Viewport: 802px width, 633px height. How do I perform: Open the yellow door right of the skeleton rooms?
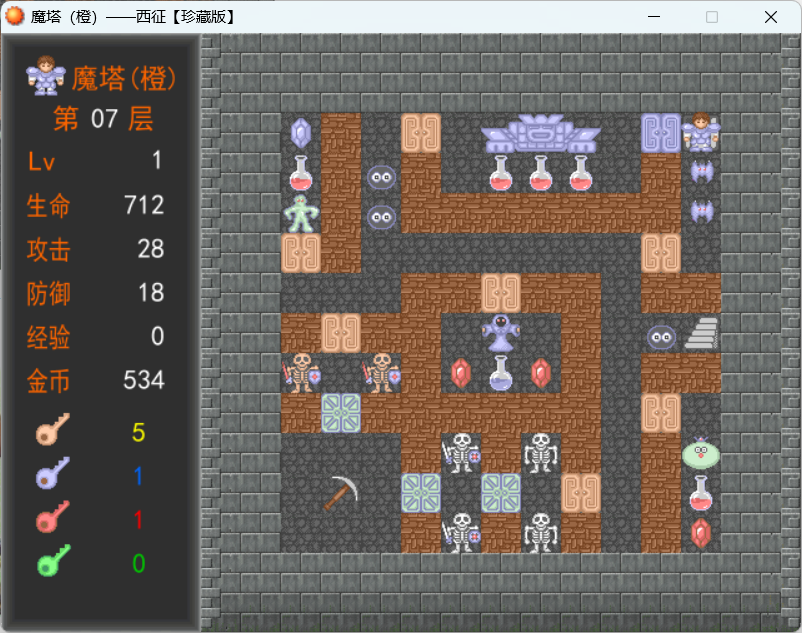pyautogui.click(x=581, y=493)
